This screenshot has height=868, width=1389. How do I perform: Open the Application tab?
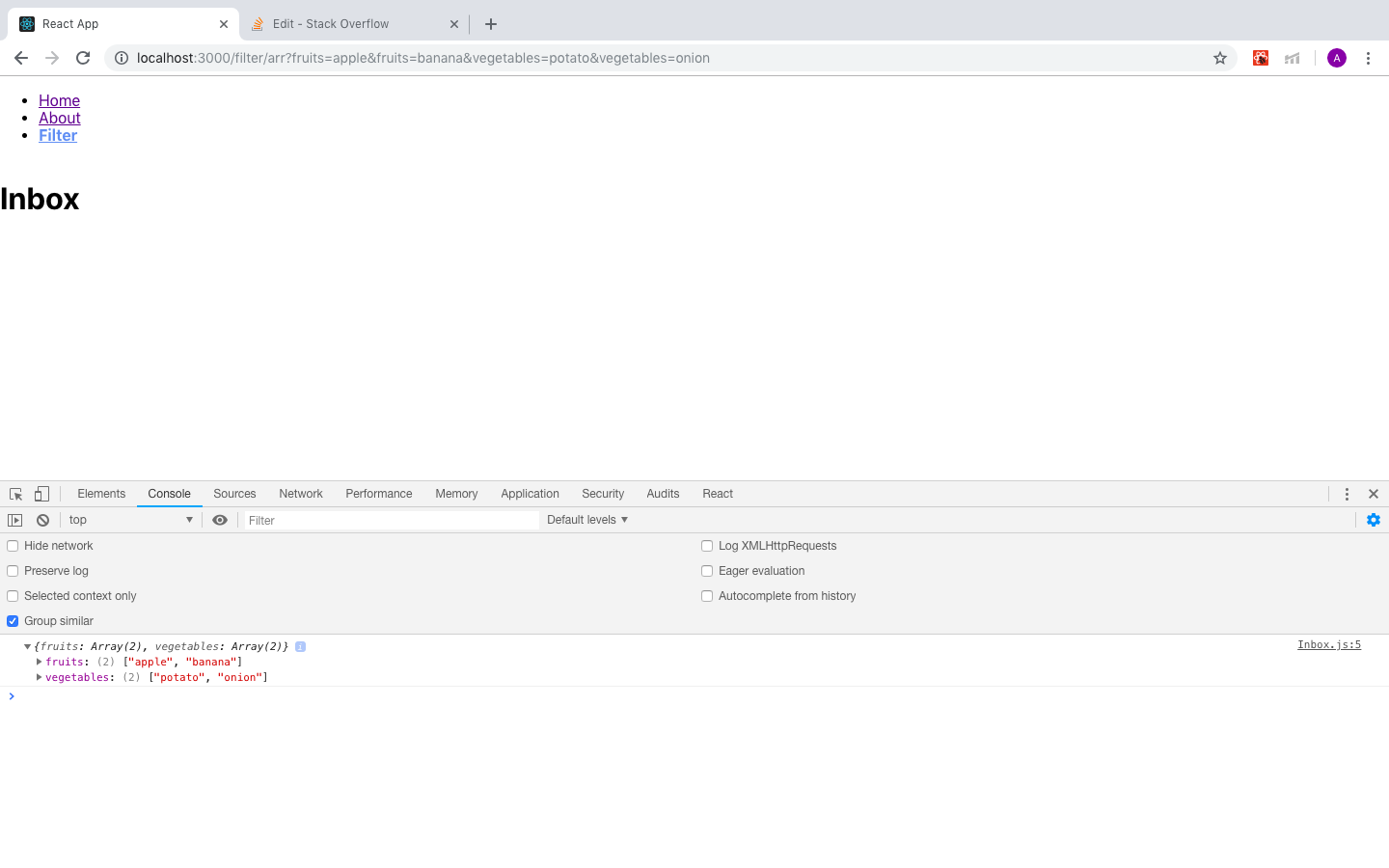point(530,494)
